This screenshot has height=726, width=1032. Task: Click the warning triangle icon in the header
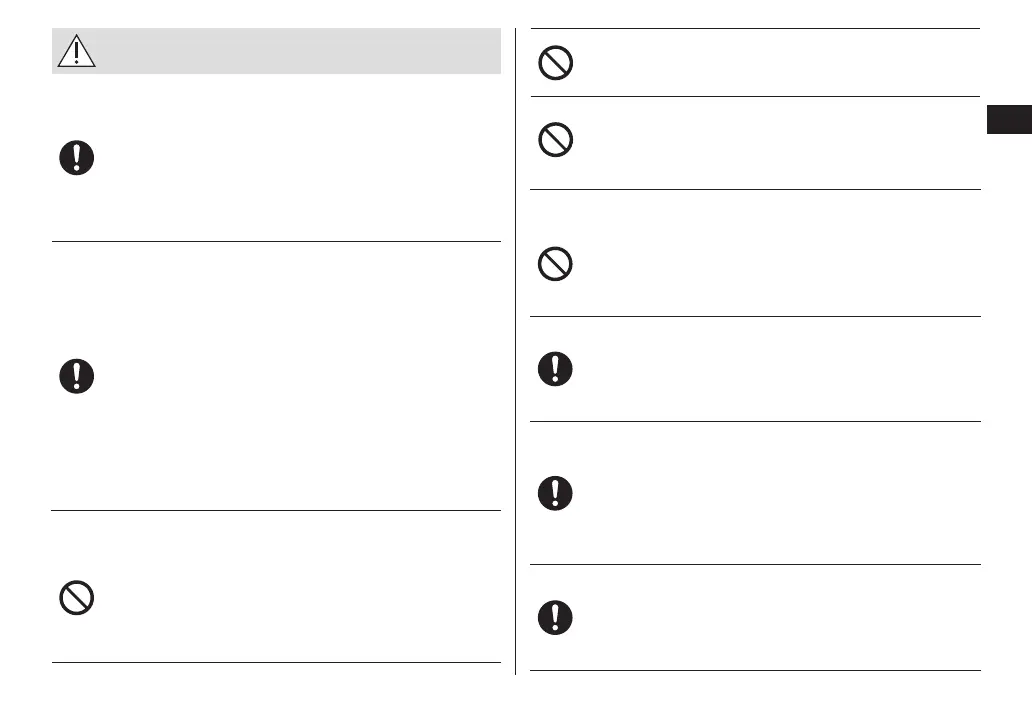[x=76, y=50]
